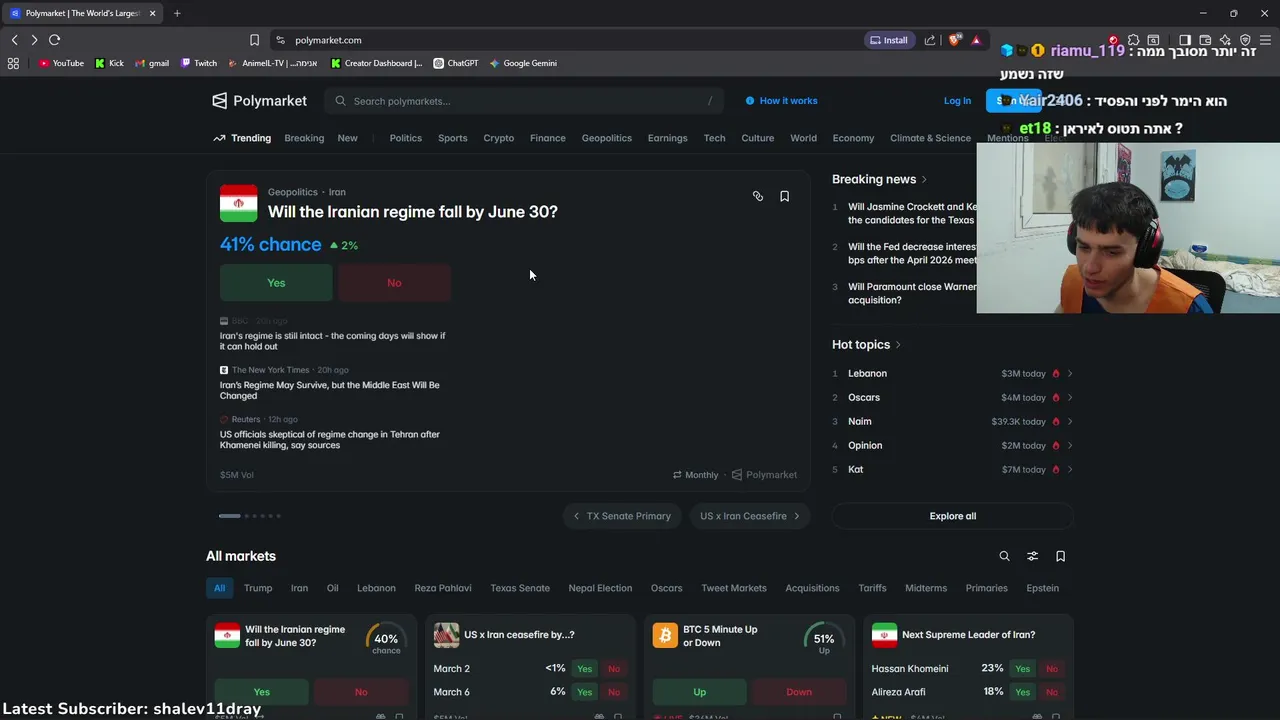The image size is (1280, 720).
Task: Open the Brave wallet icon
Action: coord(1205,40)
